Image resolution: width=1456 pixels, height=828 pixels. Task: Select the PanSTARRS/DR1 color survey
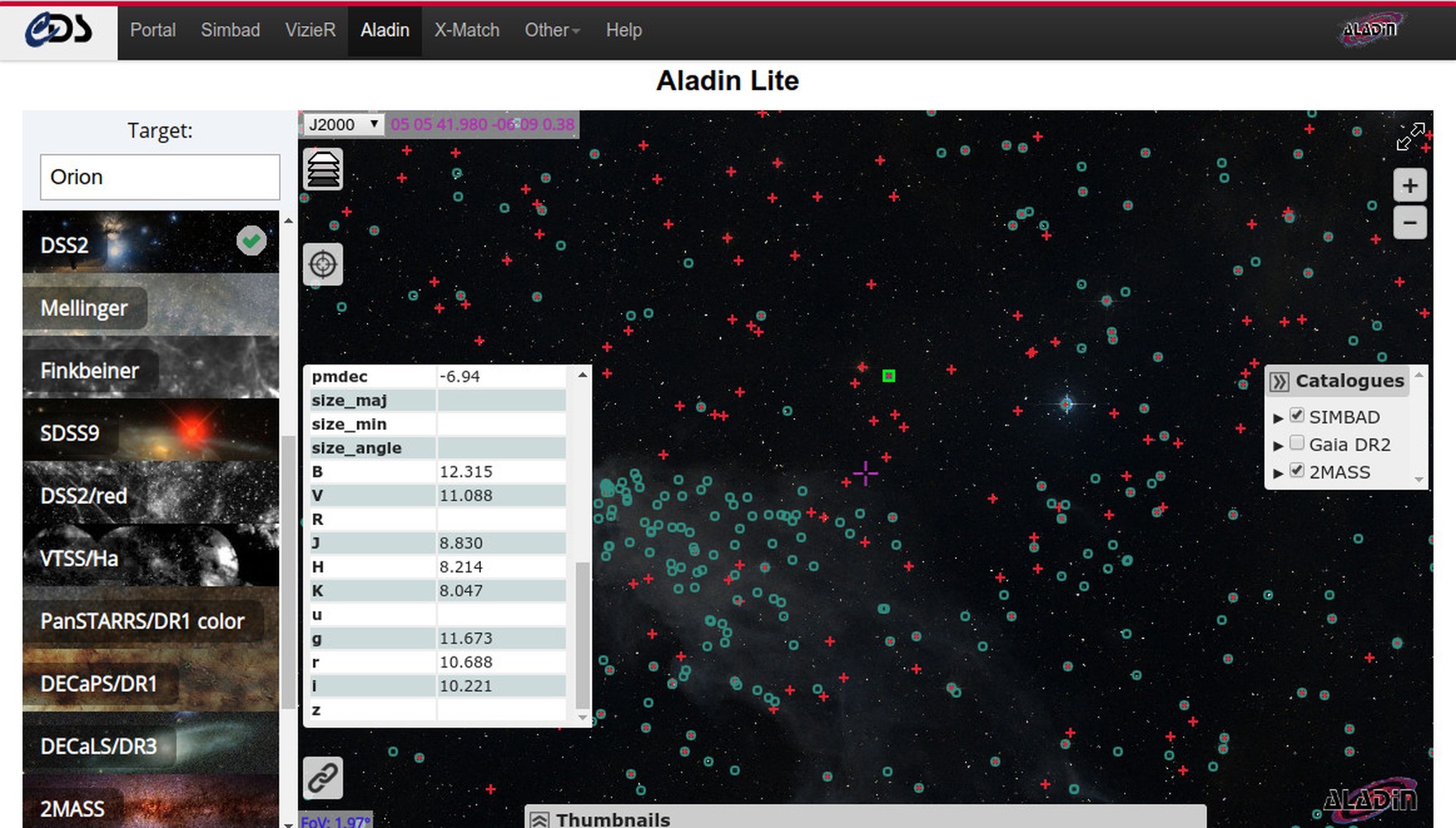tap(151, 619)
